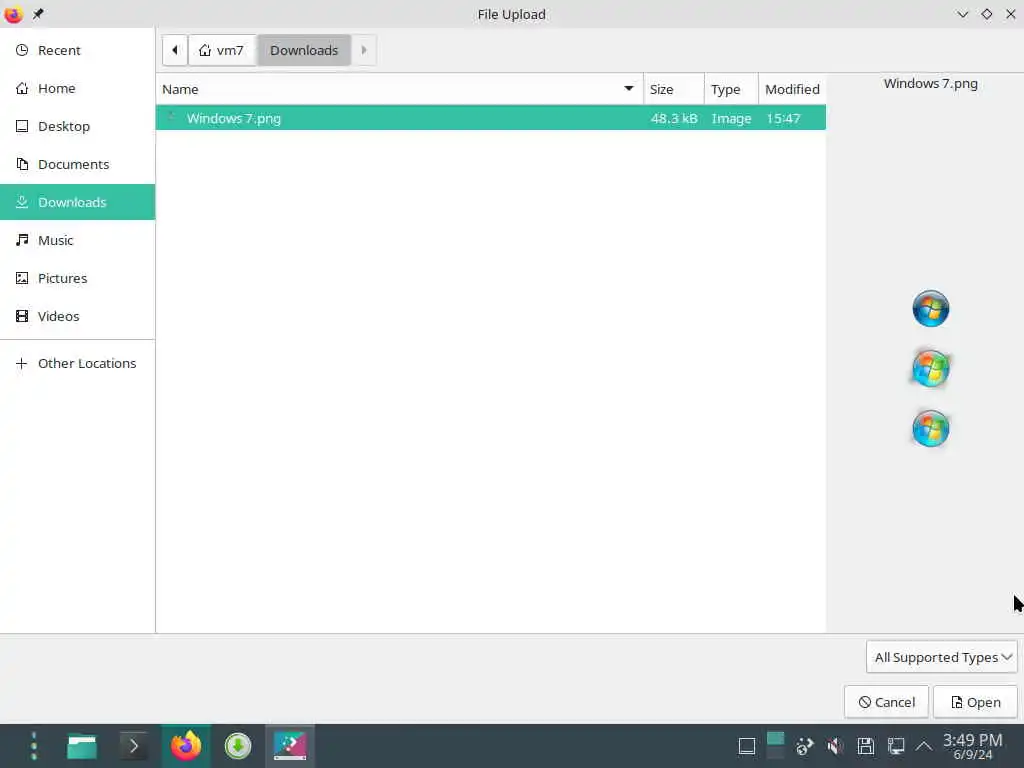Click the Recent clock icon

pos(22,50)
